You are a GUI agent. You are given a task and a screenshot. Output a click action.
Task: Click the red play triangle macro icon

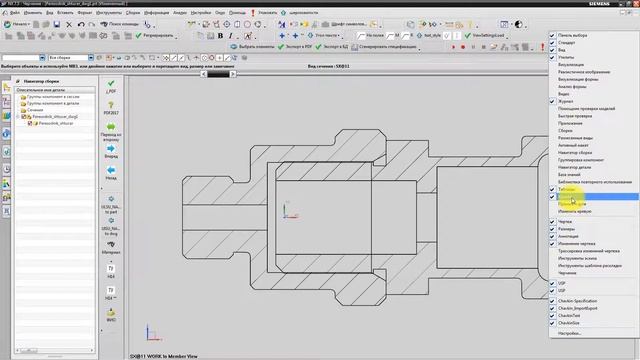453,47
